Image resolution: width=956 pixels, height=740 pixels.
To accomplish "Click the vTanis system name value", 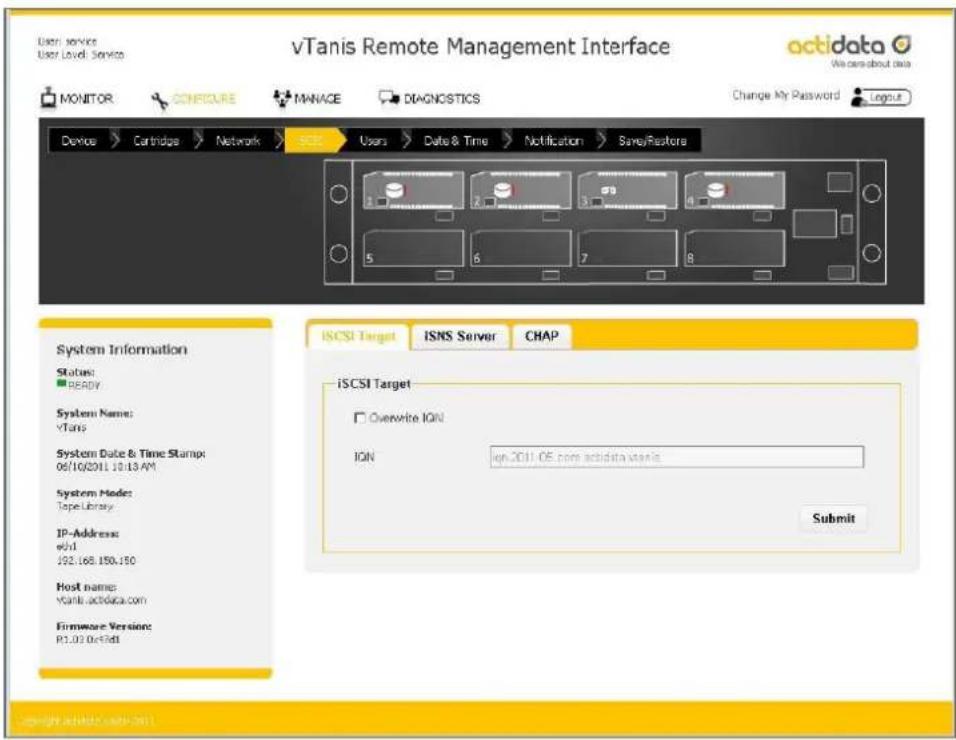I will (x=71, y=427).
